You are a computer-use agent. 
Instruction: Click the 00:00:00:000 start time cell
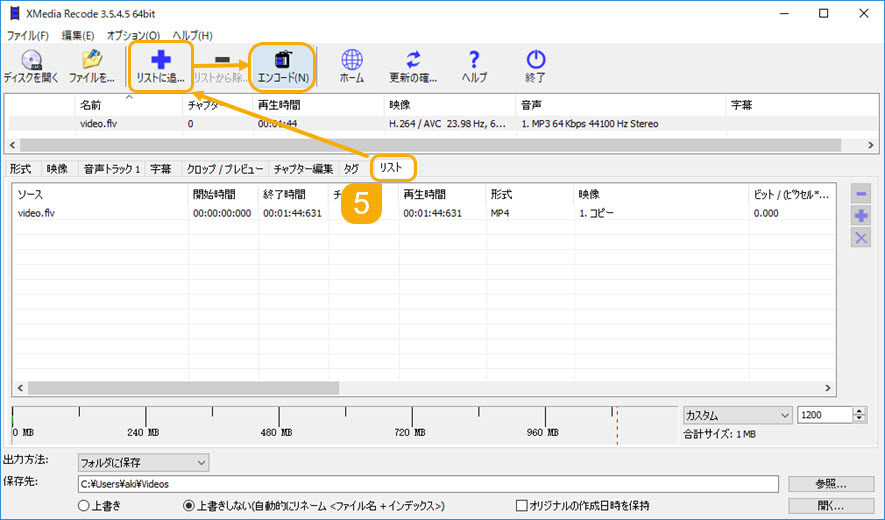tap(222, 213)
